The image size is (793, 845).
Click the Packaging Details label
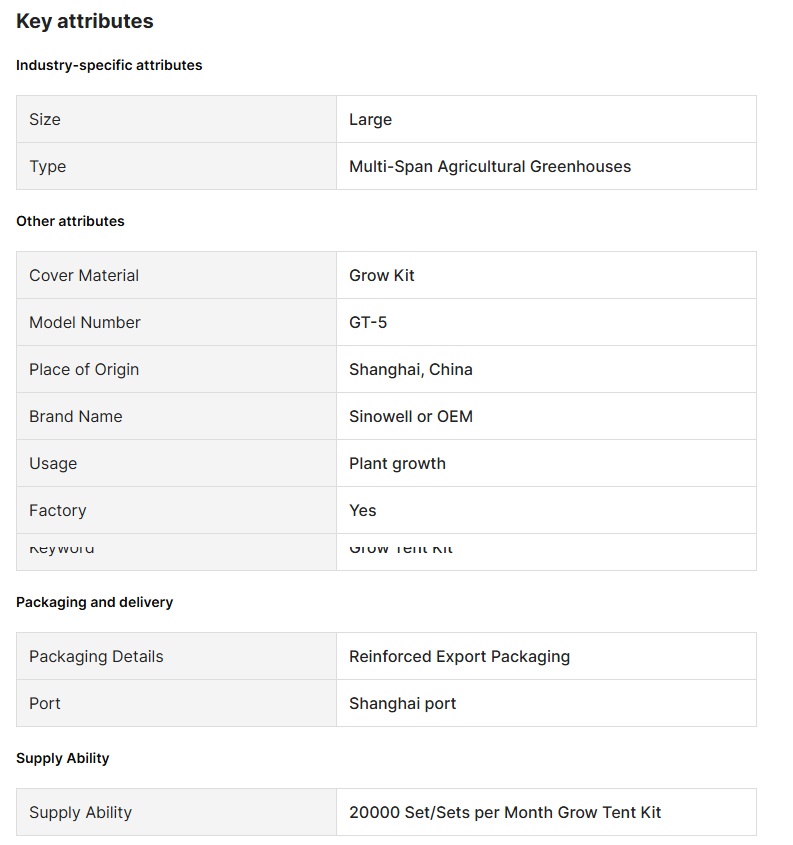pyautogui.click(x=96, y=656)
